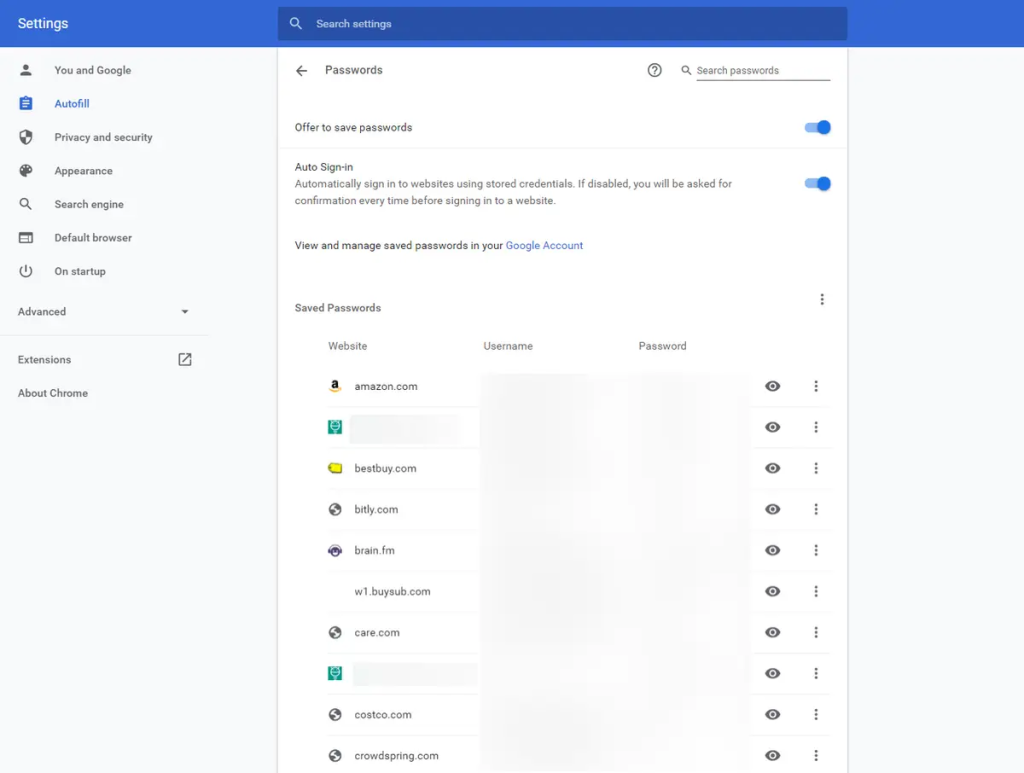Viewport: 1024px width, 773px height.
Task: Click the magnifier icon in Search settings bar
Action: (296, 24)
